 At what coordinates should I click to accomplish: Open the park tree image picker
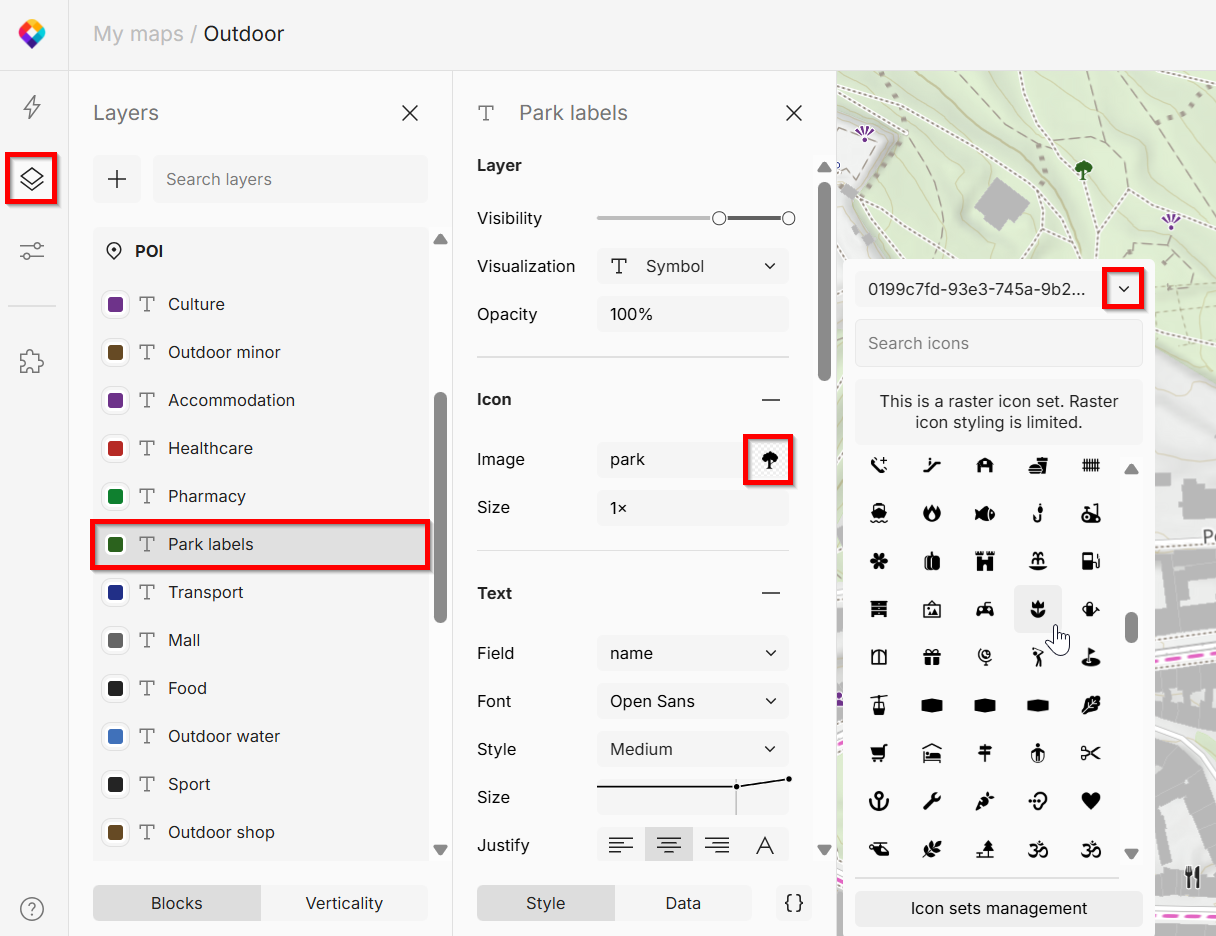(x=769, y=460)
